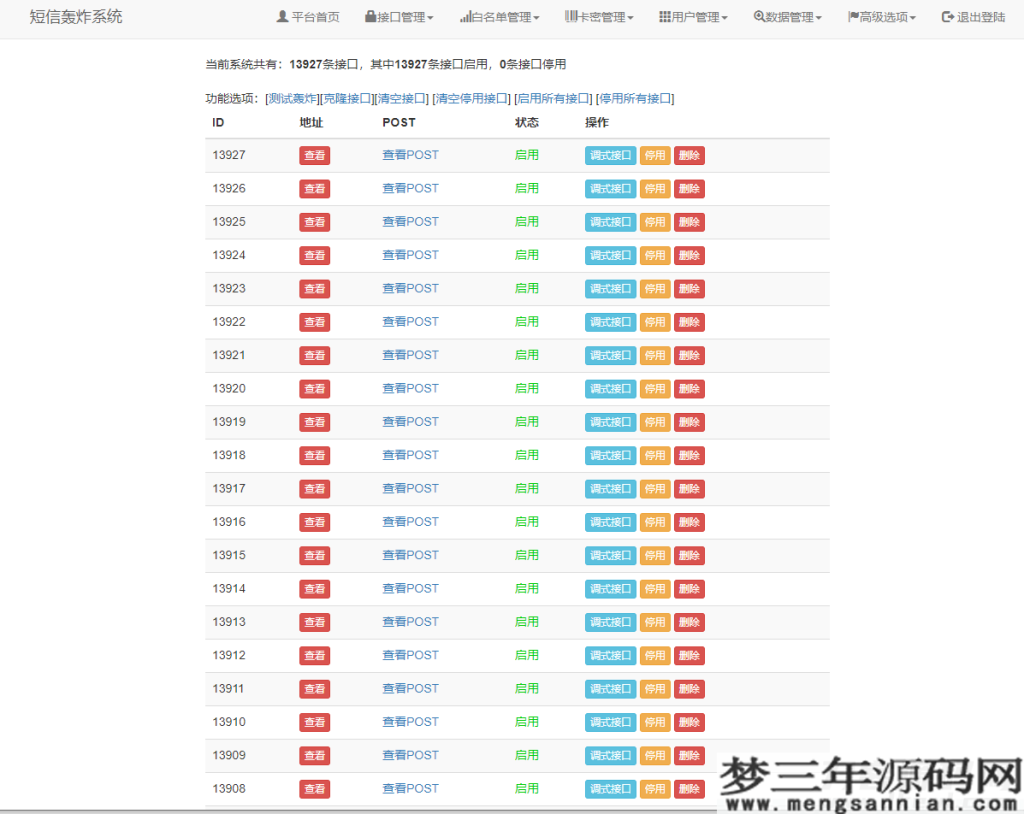This screenshot has width=1024, height=814.
Task: Click the 测试轰炸 link in 功能选项
Action: click(290, 99)
